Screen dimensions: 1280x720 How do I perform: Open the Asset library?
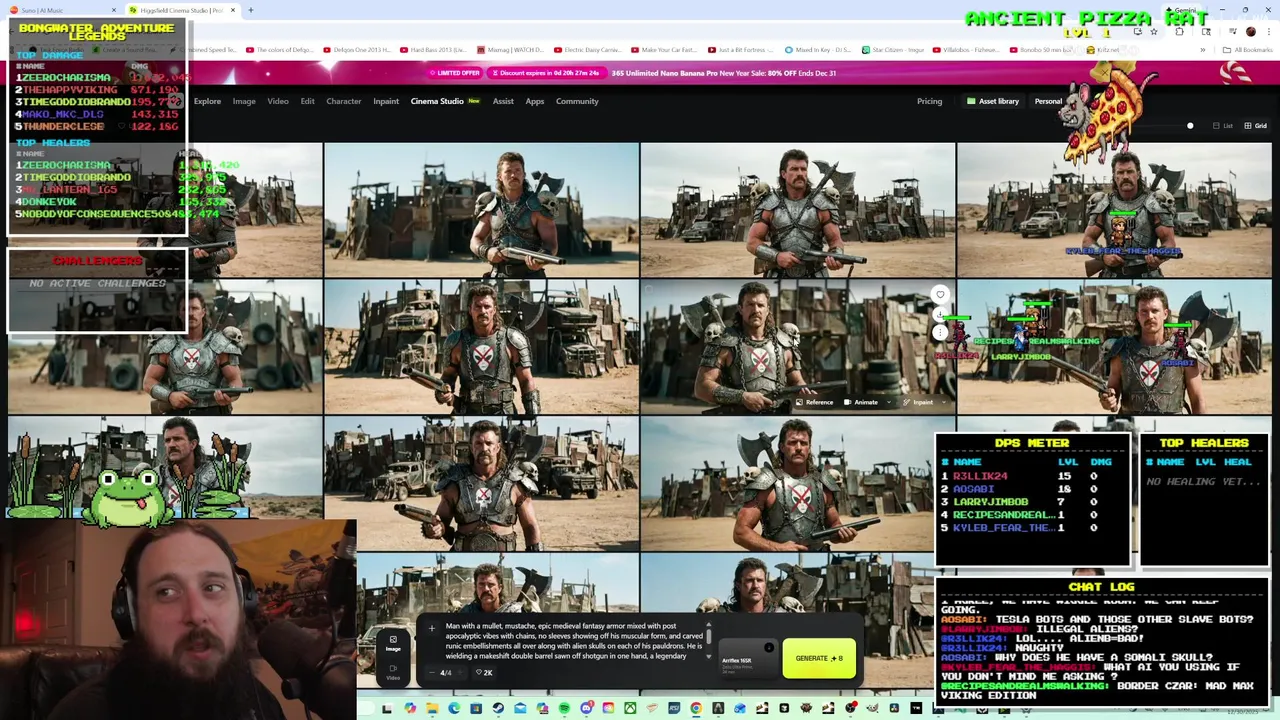pyautogui.click(x=992, y=101)
